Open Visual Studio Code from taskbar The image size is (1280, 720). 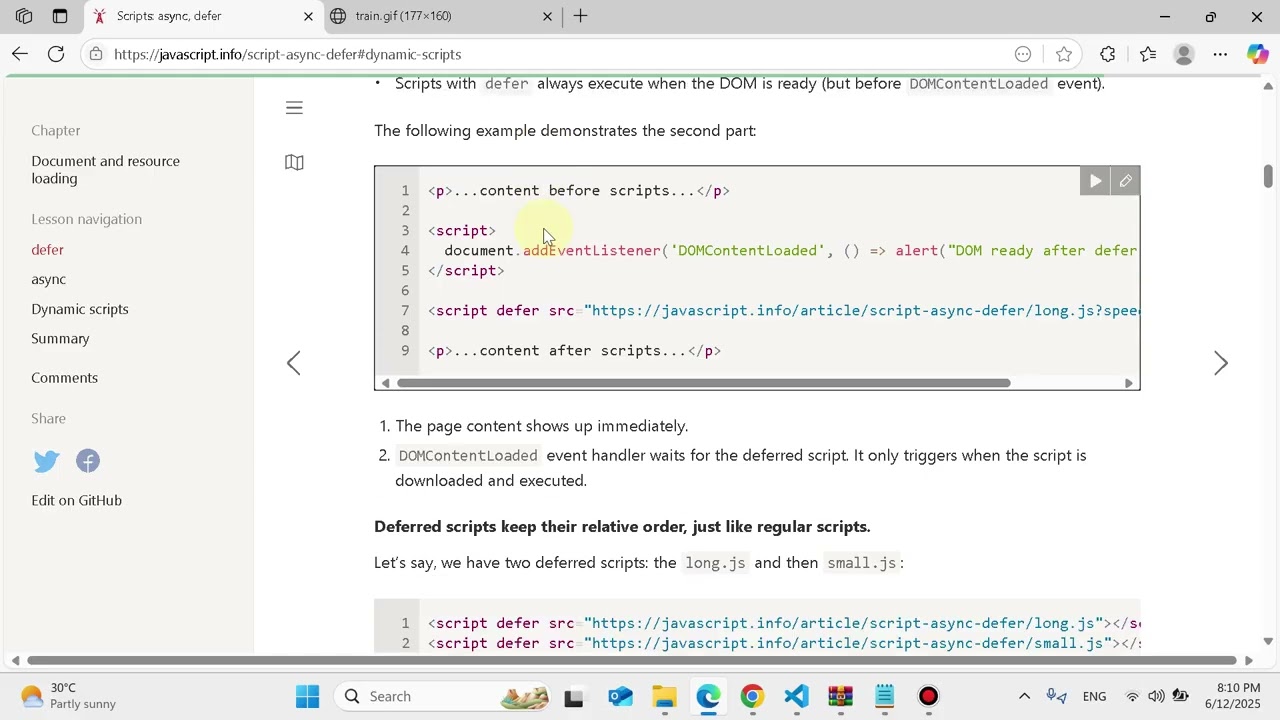[x=796, y=696]
